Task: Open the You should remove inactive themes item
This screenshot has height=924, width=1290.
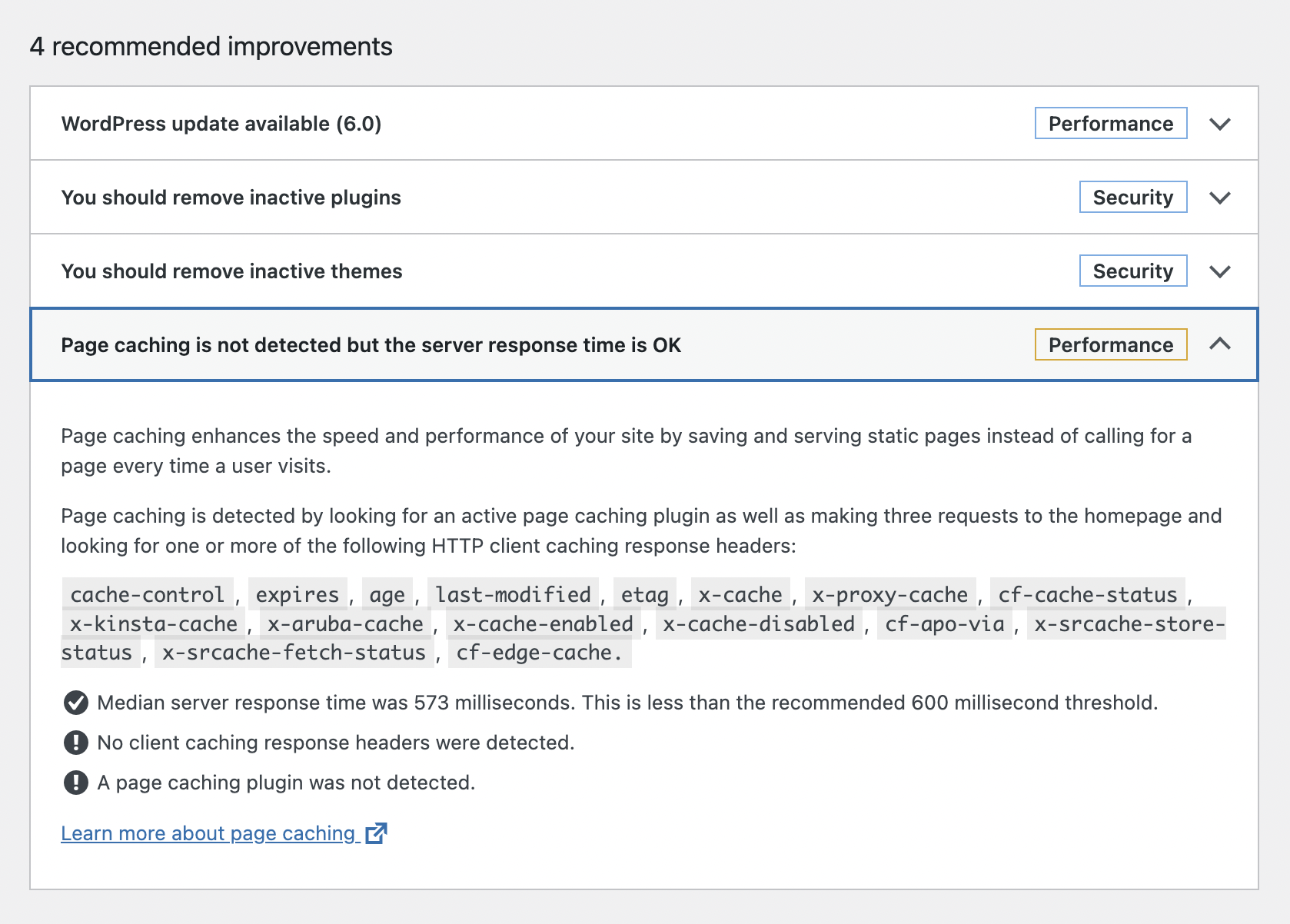Action: pos(231,271)
